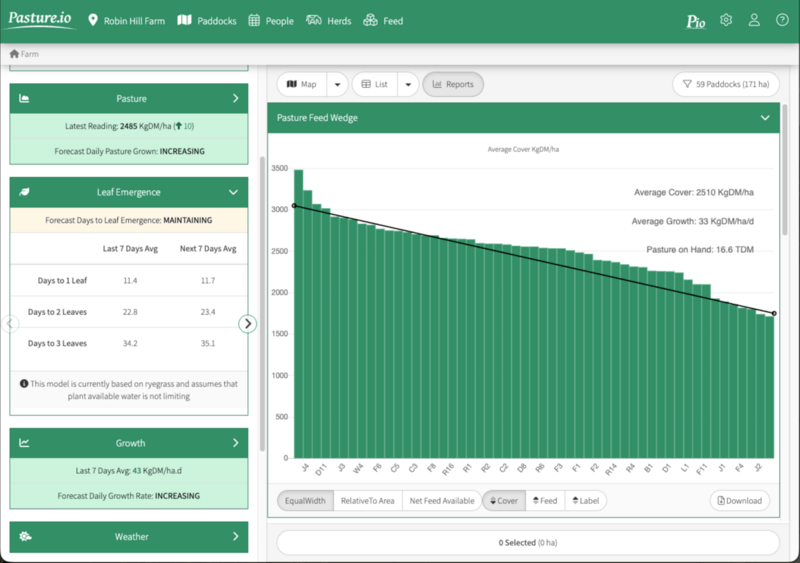The height and width of the screenshot is (563, 800).
Task: Click the 34.2 Days to 3 Leaves value
Action: (130, 343)
